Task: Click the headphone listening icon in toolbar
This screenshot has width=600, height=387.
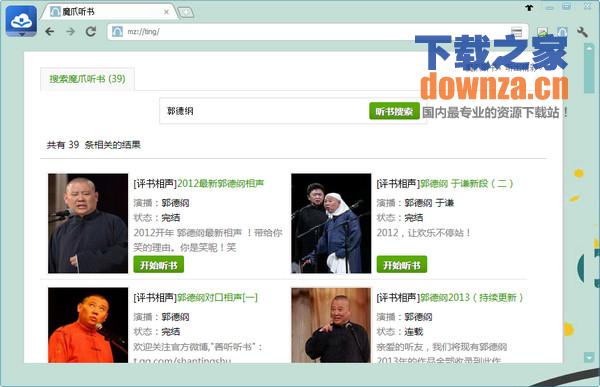Action: [x=562, y=32]
